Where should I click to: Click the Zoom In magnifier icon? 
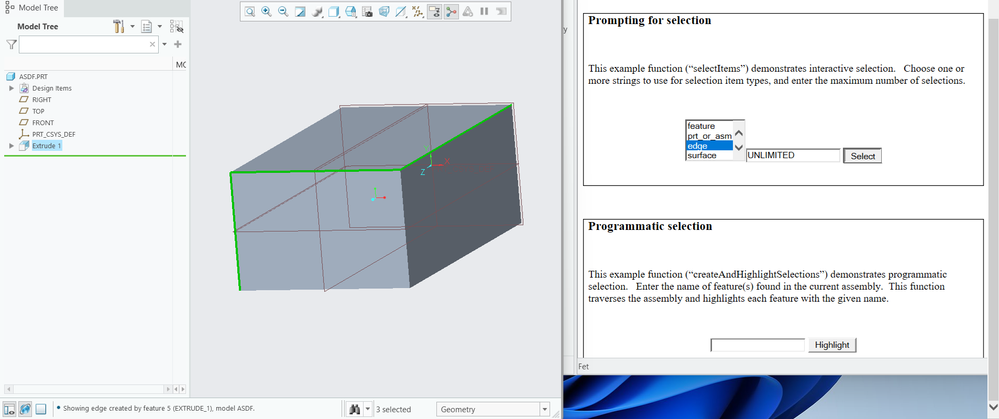[267, 12]
